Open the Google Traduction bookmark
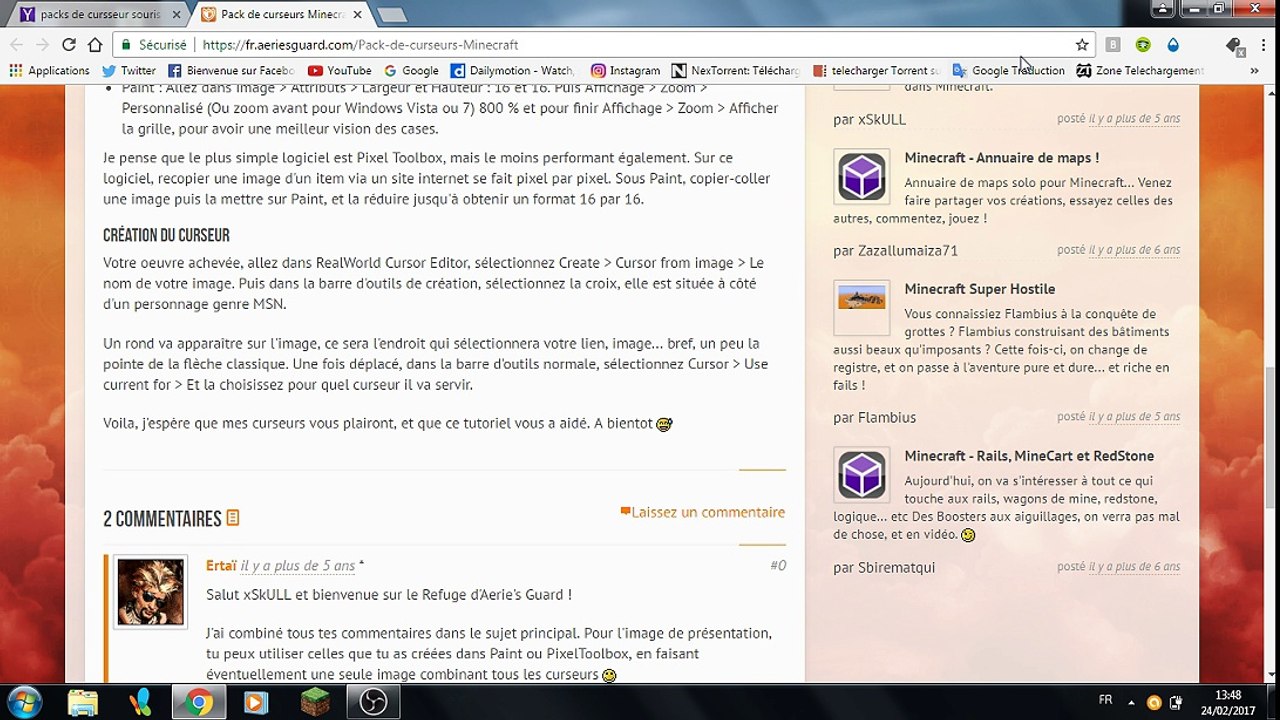This screenshot has width=1280, height=720. [x=1008, y=71]
